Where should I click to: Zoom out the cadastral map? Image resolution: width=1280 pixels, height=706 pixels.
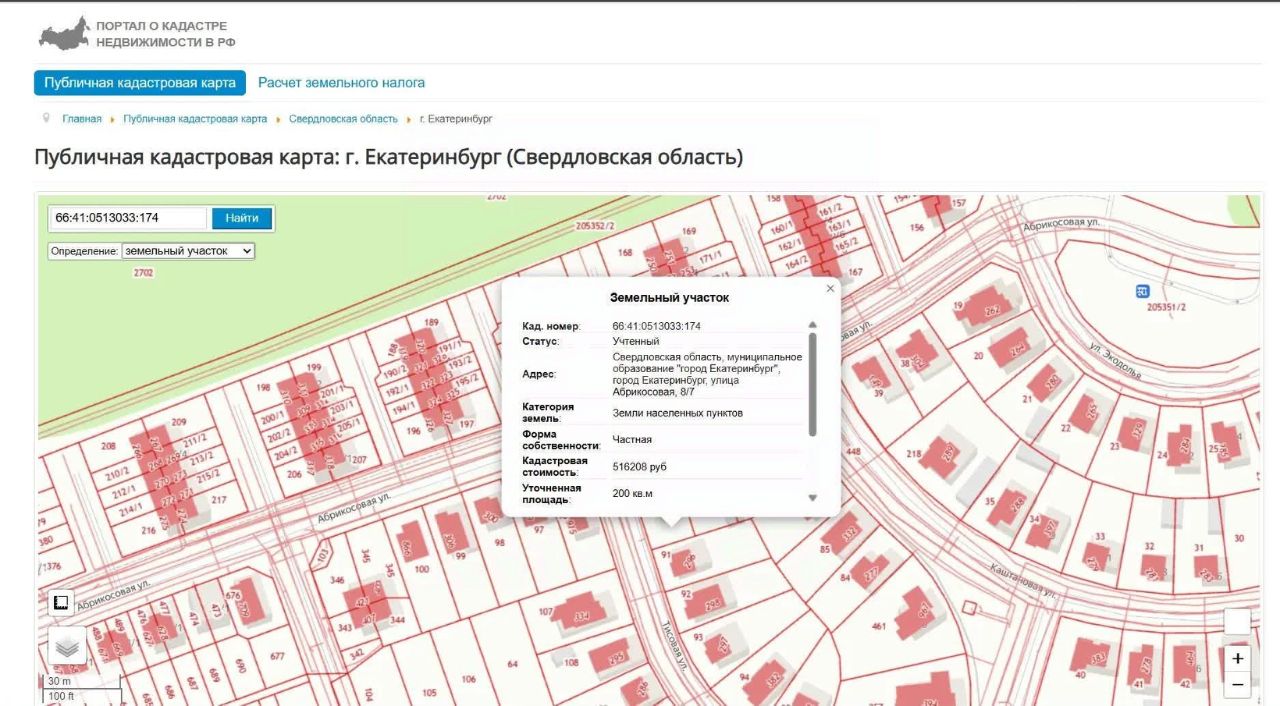[x=1237, y=684]
